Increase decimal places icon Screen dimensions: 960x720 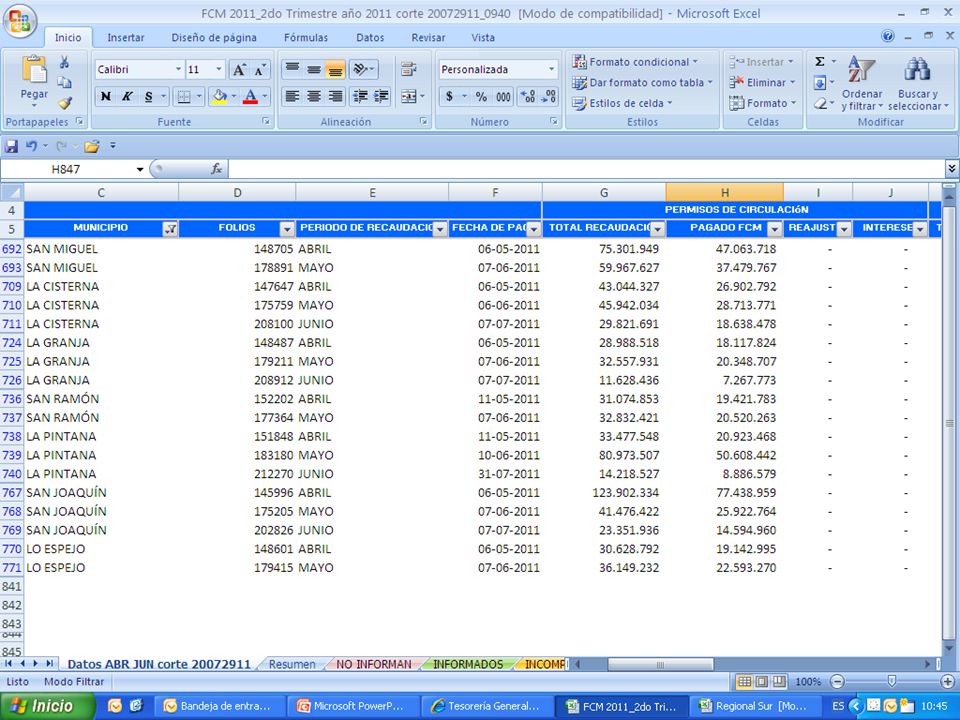coord(527,96)
